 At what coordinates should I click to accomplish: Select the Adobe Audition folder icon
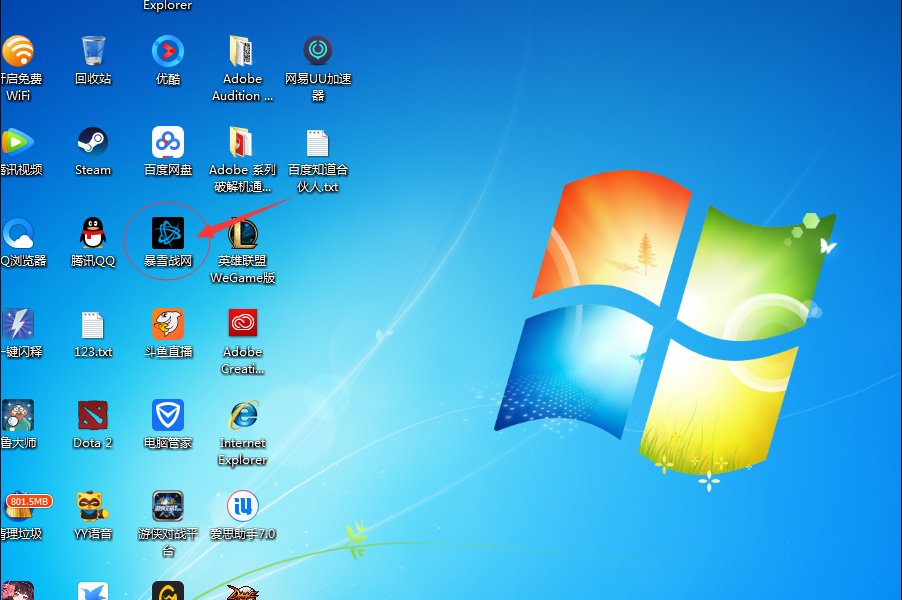pyautogui.click(x=242, y=51)
